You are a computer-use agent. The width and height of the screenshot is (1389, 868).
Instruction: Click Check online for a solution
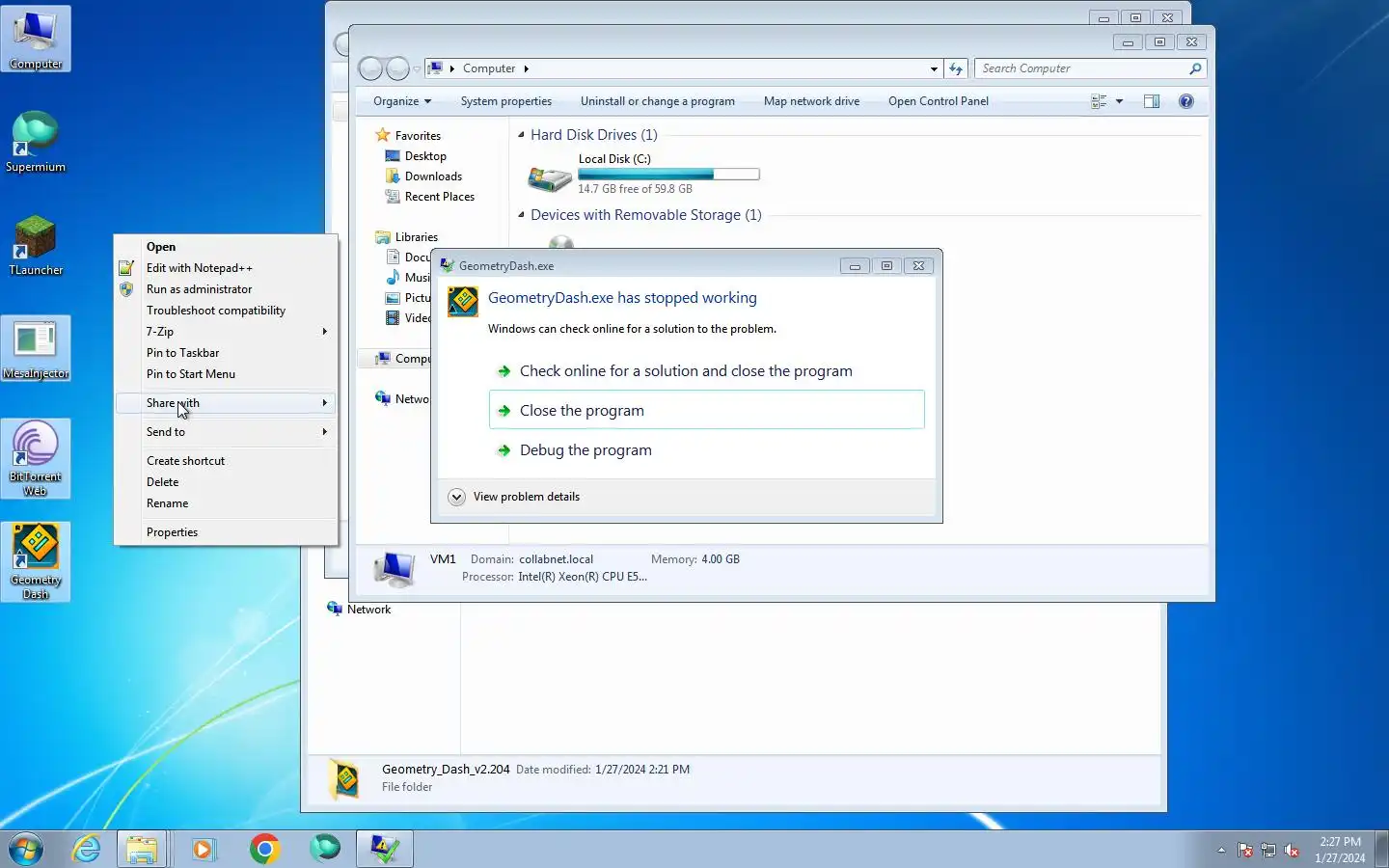click(706, 371)
